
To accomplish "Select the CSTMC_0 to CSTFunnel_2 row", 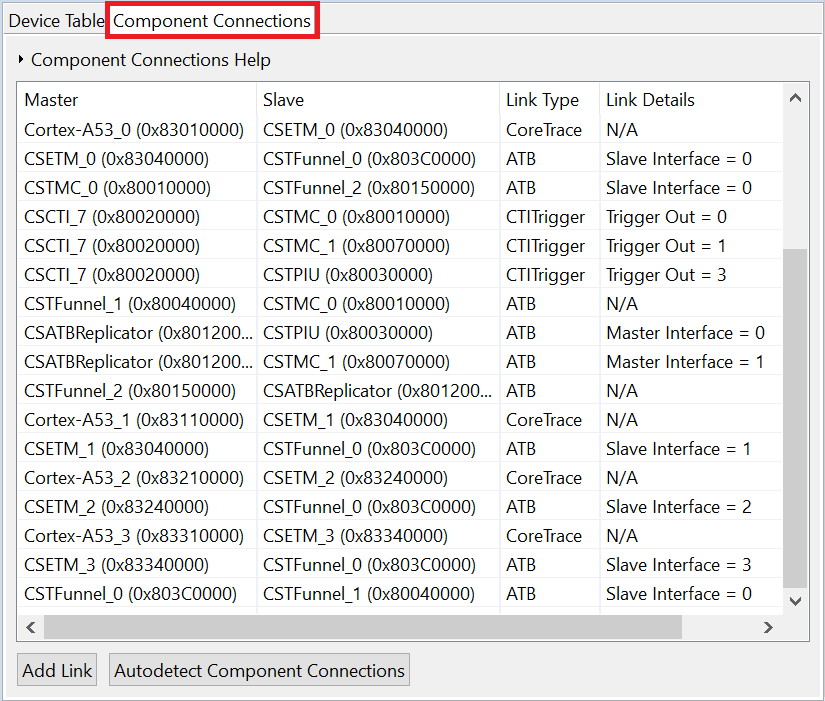I will (x=300, y=187).
